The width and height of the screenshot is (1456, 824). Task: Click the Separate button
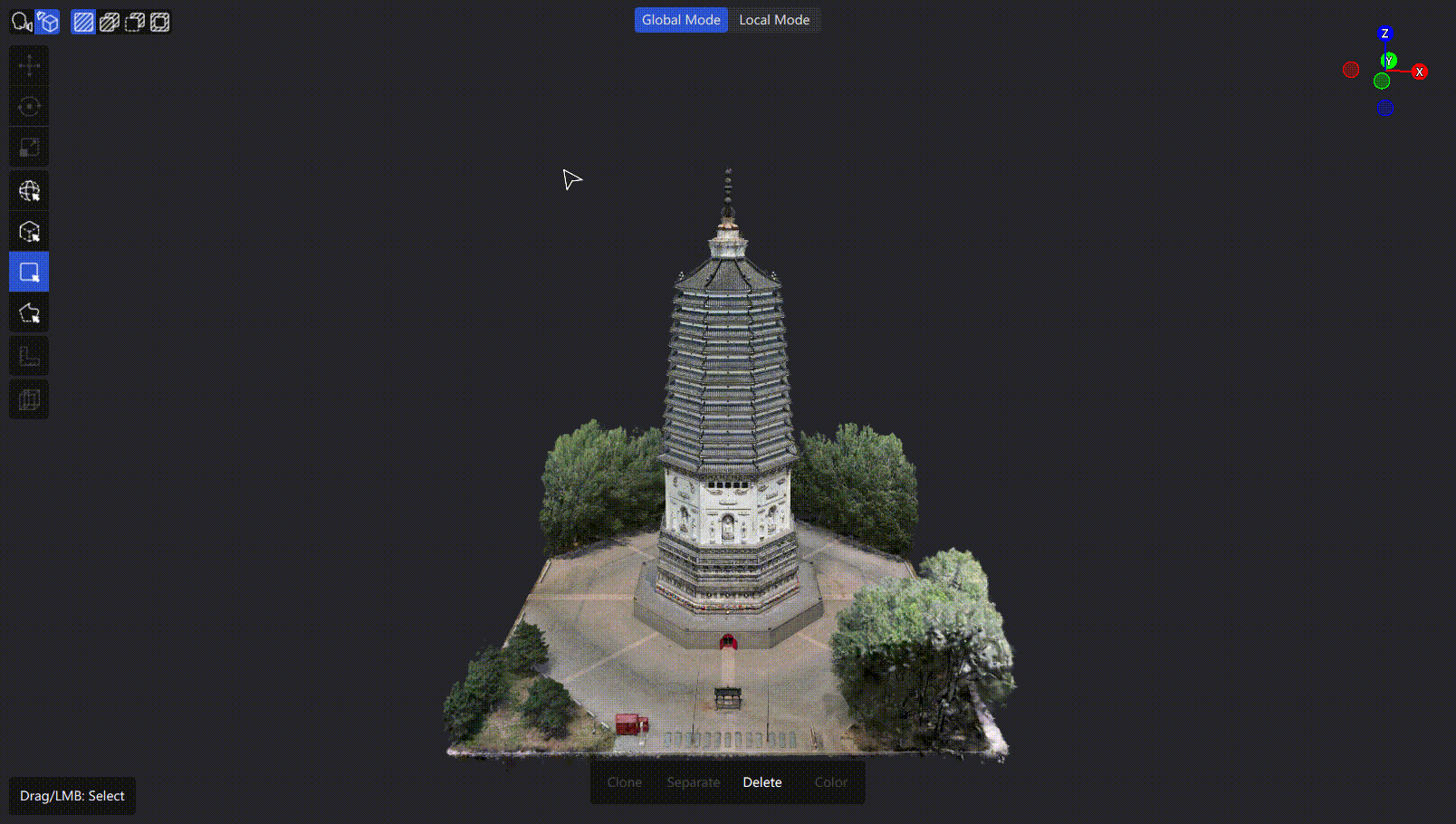[694, 782]
